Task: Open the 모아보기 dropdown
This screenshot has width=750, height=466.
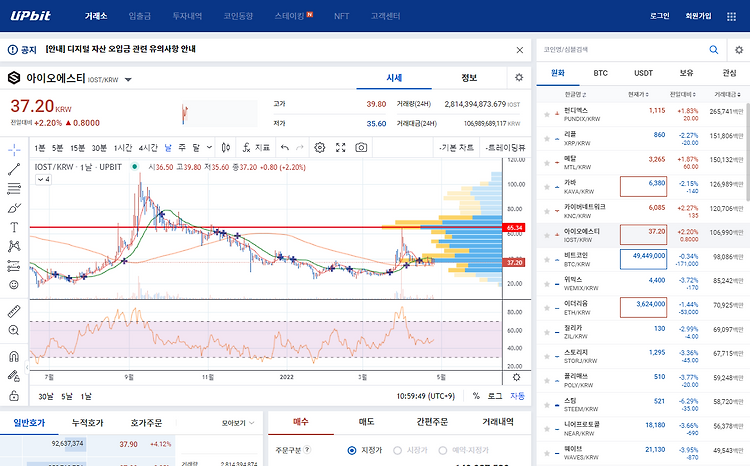Action: [238, 423]
